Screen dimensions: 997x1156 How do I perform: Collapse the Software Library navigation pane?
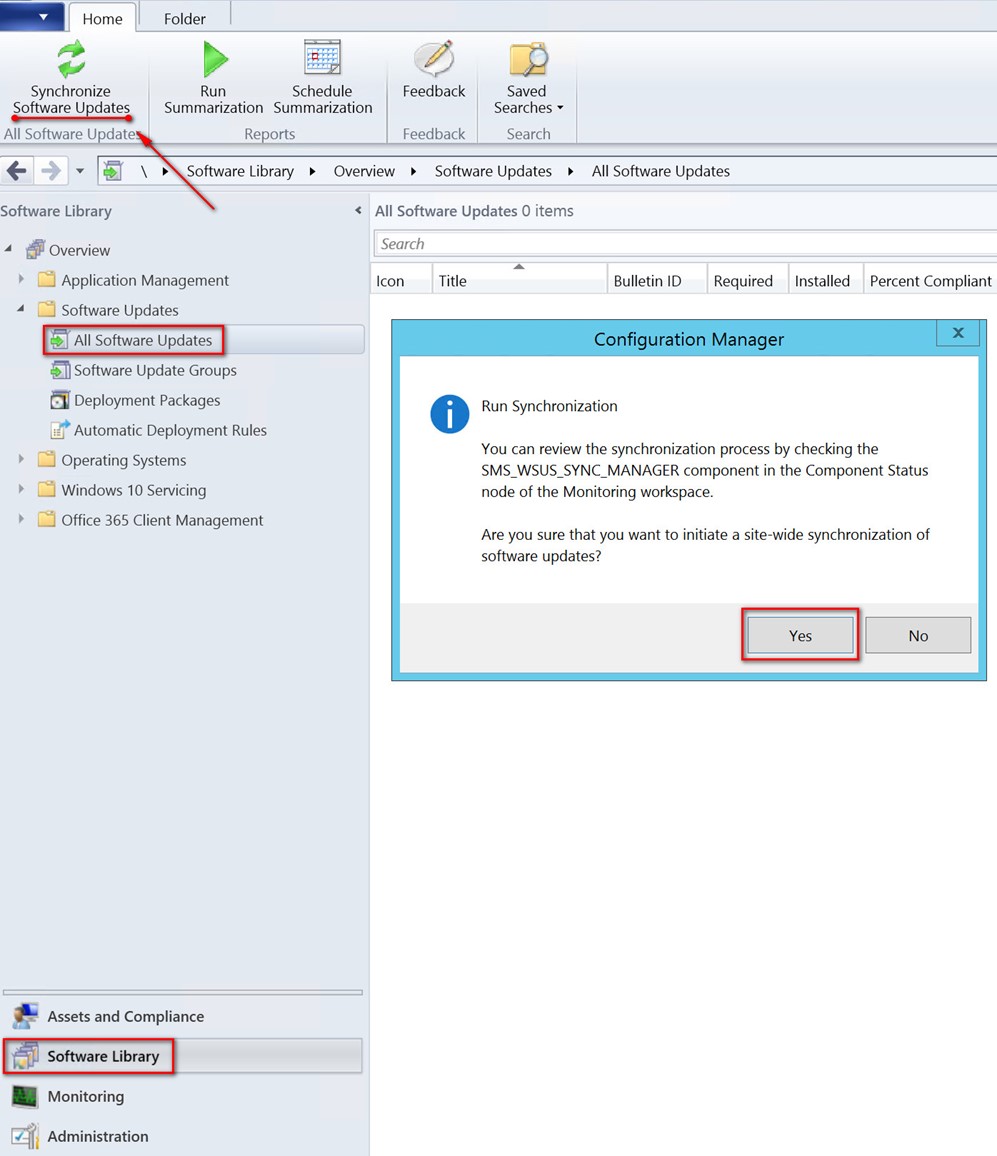click(x=358, y=210)
